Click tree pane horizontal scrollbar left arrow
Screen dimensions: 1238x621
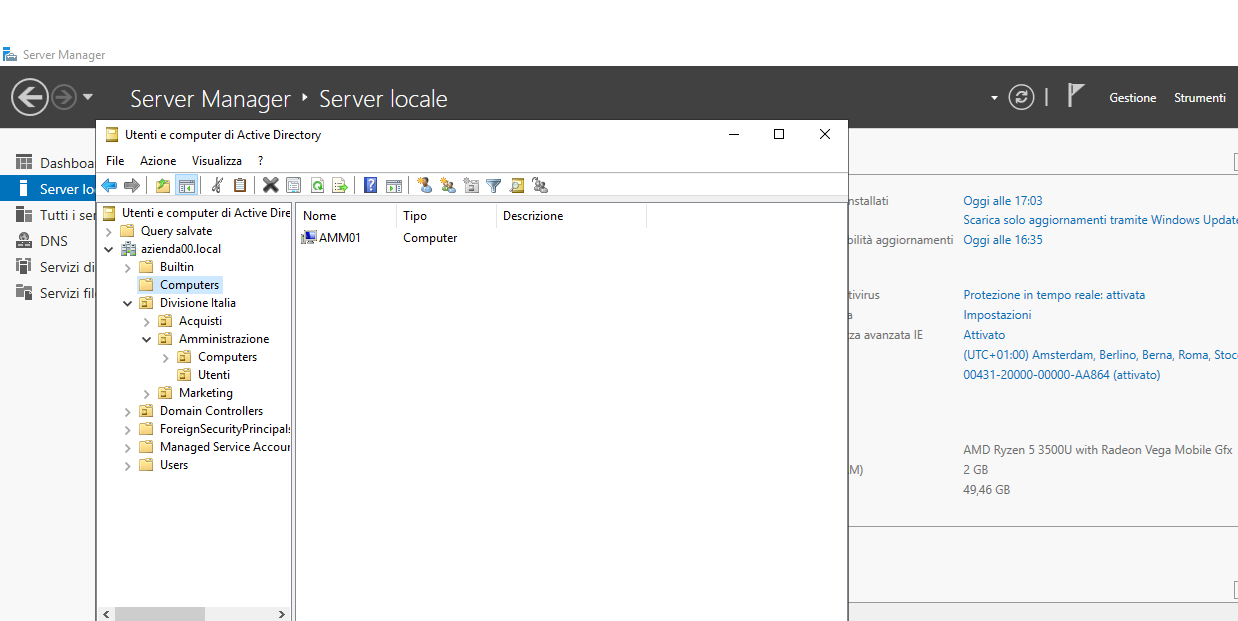[x=107, y=614]
